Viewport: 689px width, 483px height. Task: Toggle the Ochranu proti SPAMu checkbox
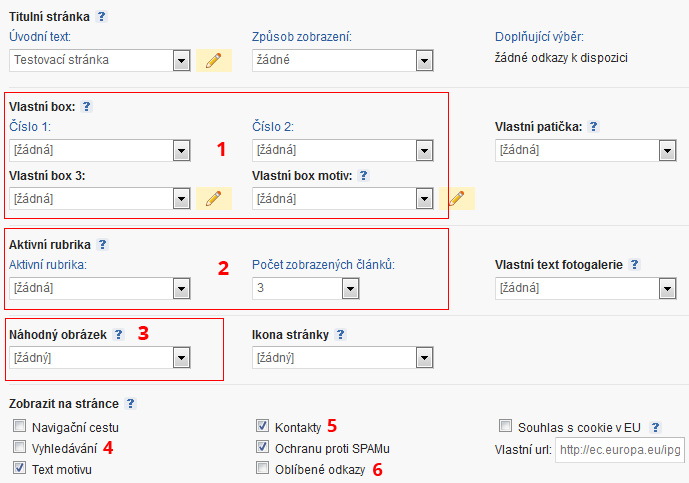click(x=263, y=447)
